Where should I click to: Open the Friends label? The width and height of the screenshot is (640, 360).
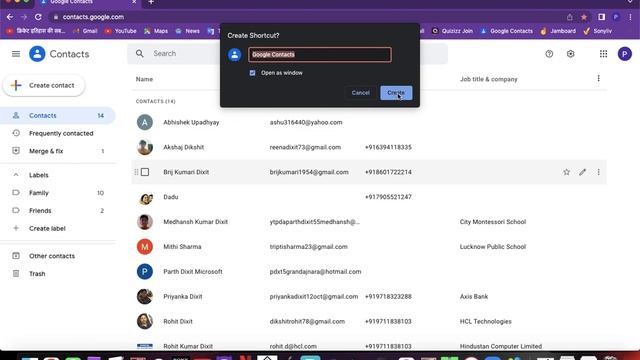pyautogui.click(x=57, y=211)
